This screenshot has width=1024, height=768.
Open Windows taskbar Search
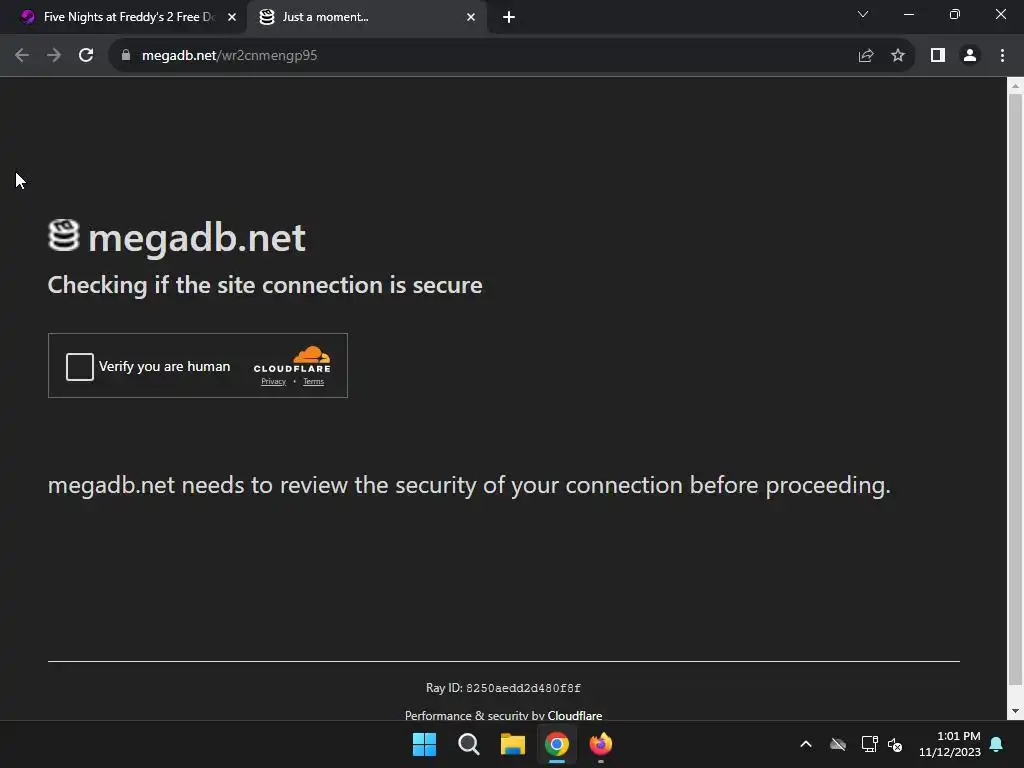pyautogui.click(x=469, y=744)
